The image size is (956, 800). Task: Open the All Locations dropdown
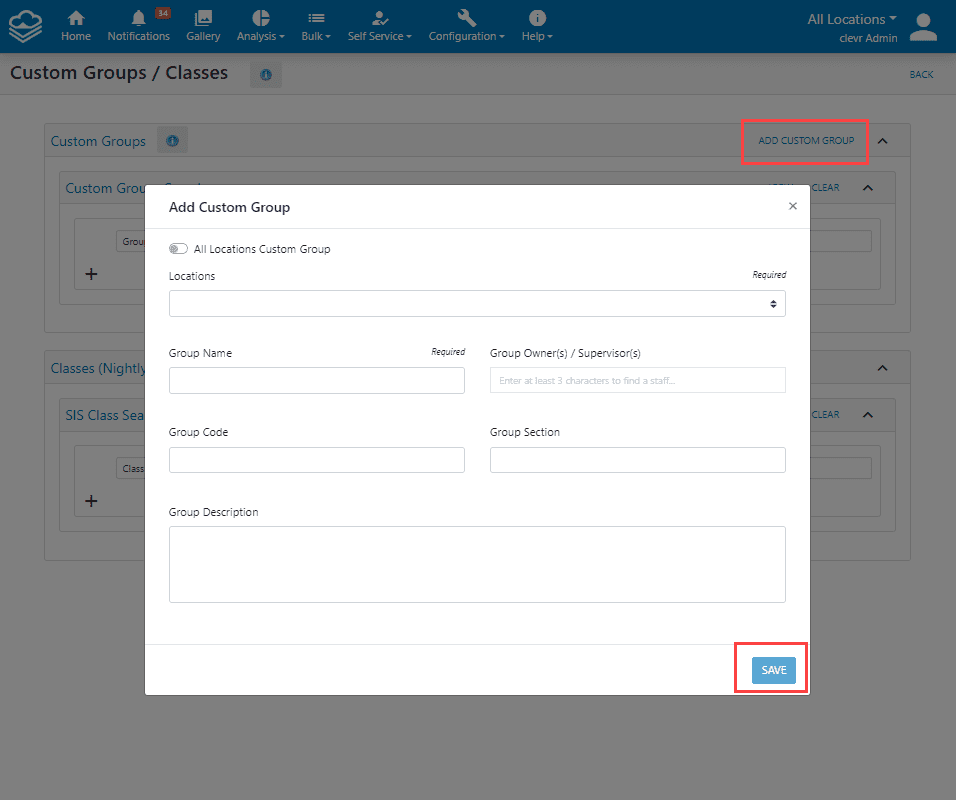tap(852, 20)
